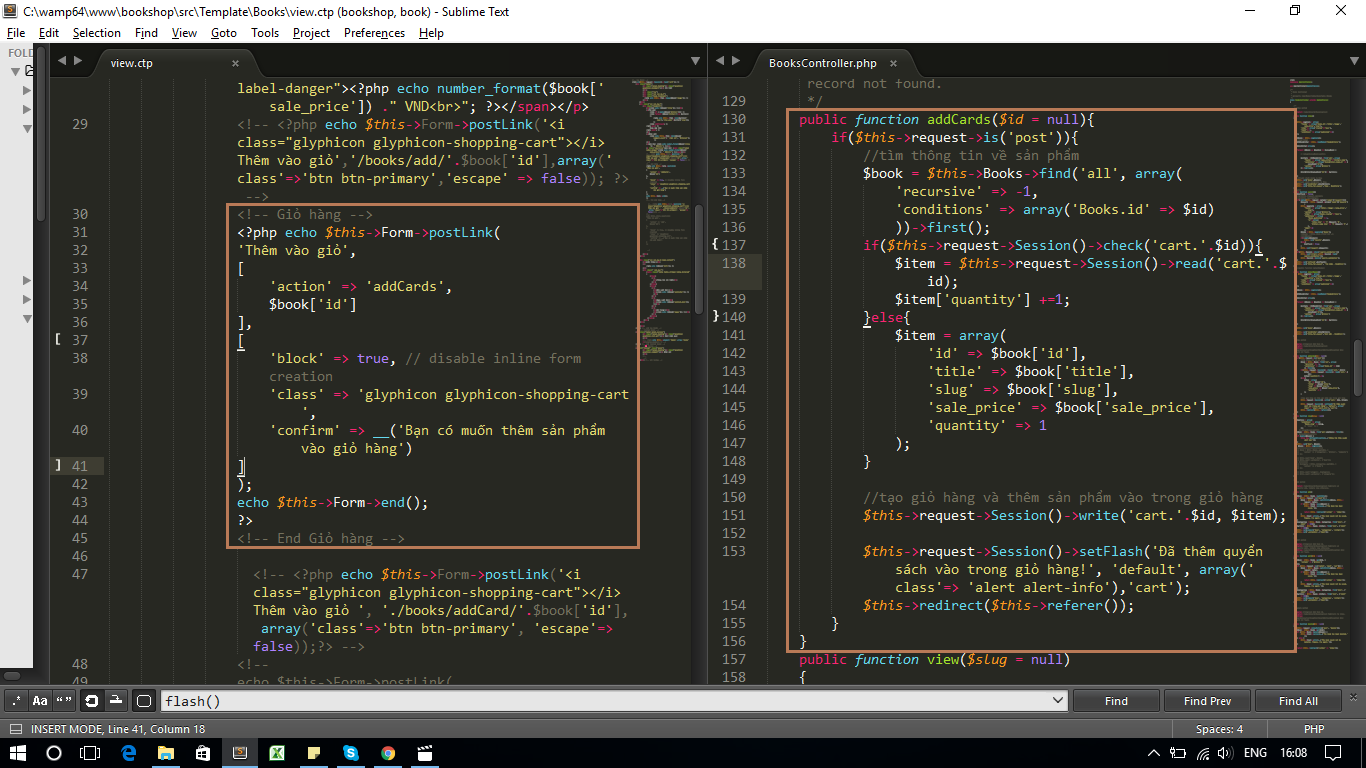Open Skype from the taskbar
Image resolution: width=1366 pixels, height=768 pixels.
[x=350, y=753]
